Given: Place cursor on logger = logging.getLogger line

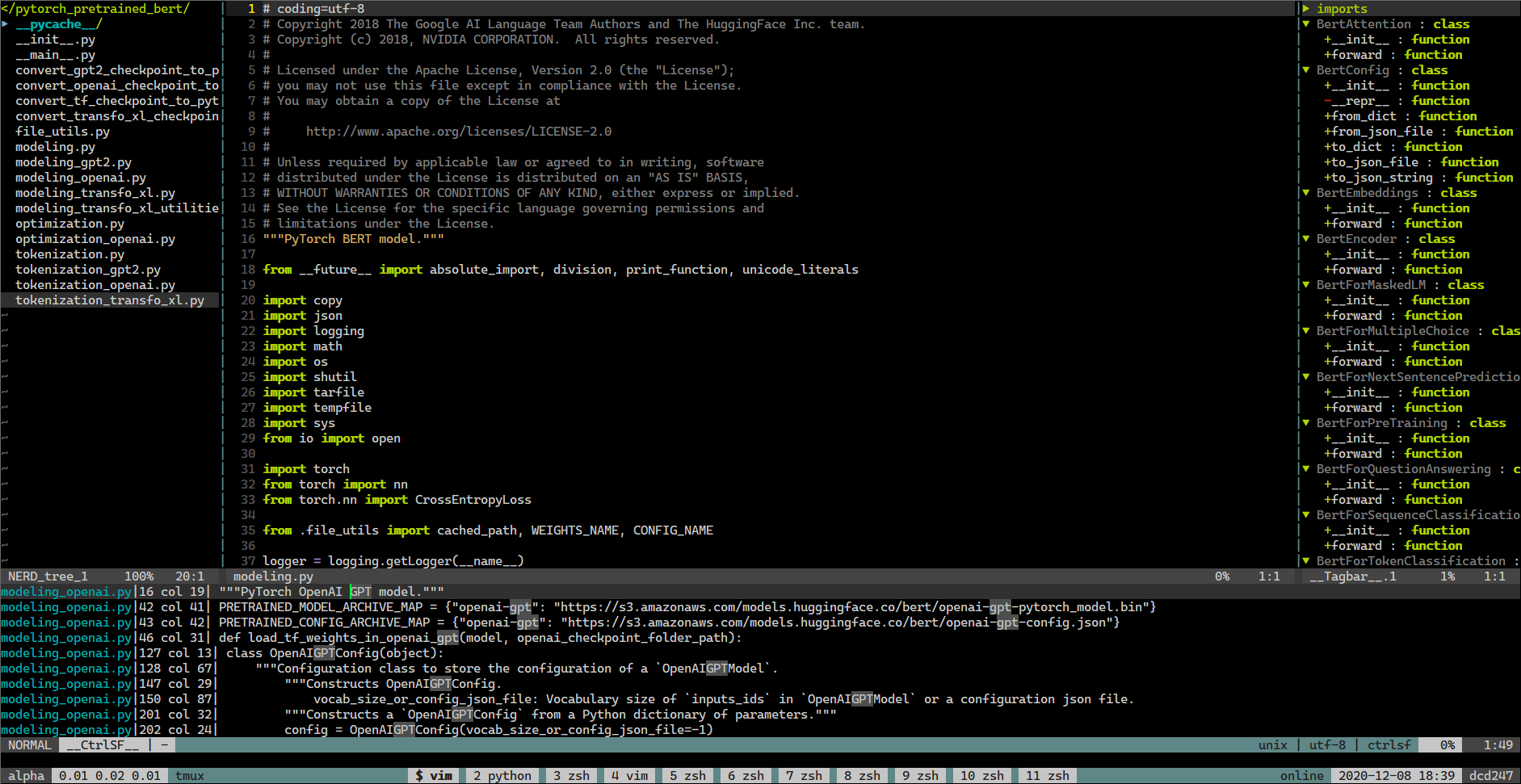Looking at the screenshot, I should click(x=393, y=561).
